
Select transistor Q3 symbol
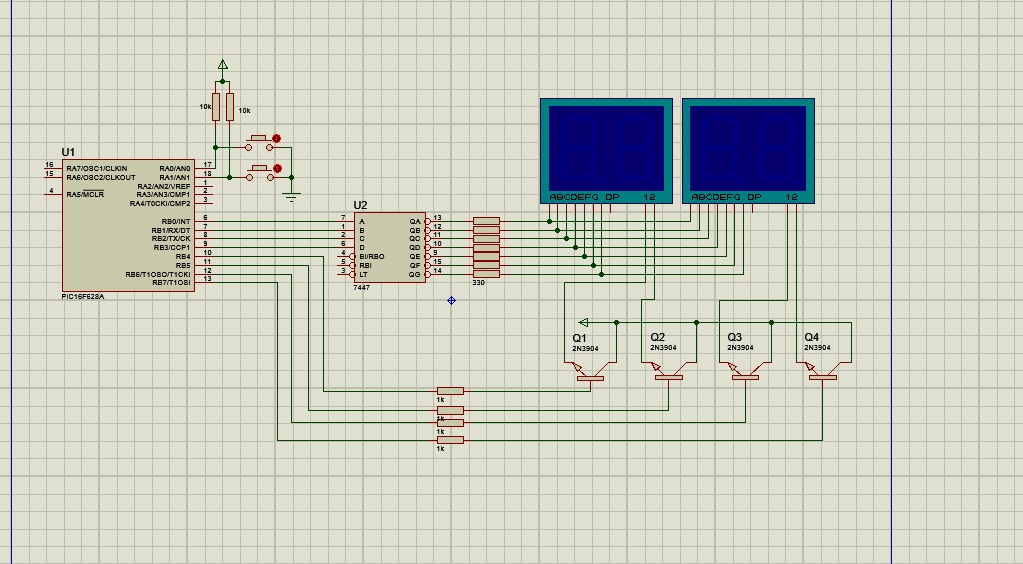[x=744, y=371]
